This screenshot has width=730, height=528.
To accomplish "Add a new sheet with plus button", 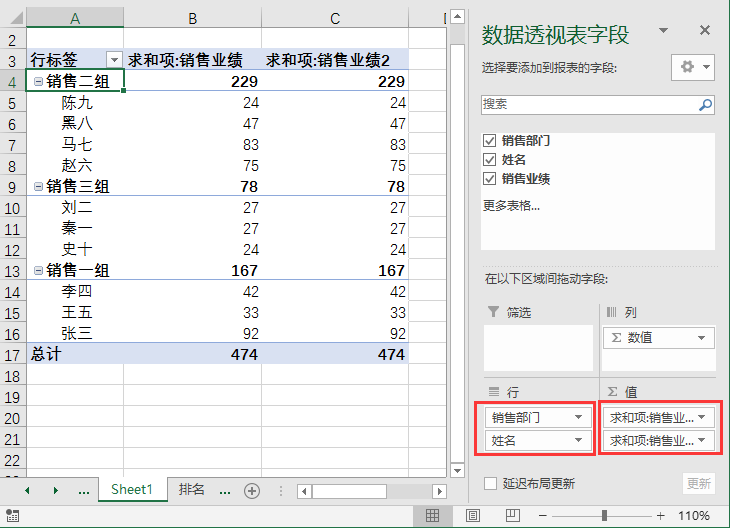I will pyautogui.click(x=252, y=491).
